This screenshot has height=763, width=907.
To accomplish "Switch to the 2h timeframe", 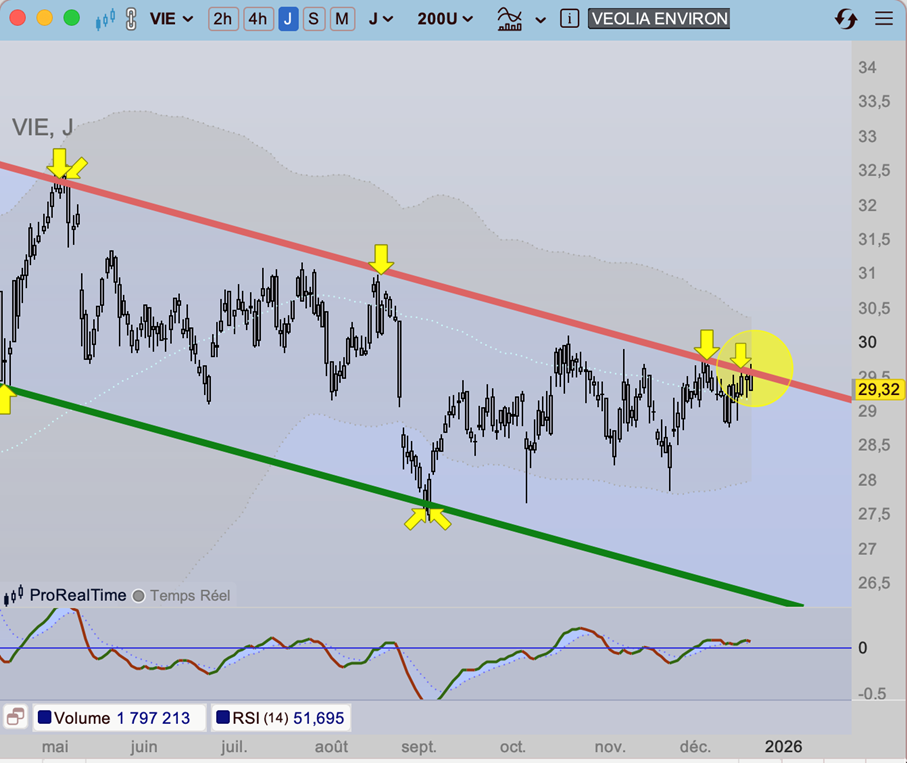I will coord(223,19).
